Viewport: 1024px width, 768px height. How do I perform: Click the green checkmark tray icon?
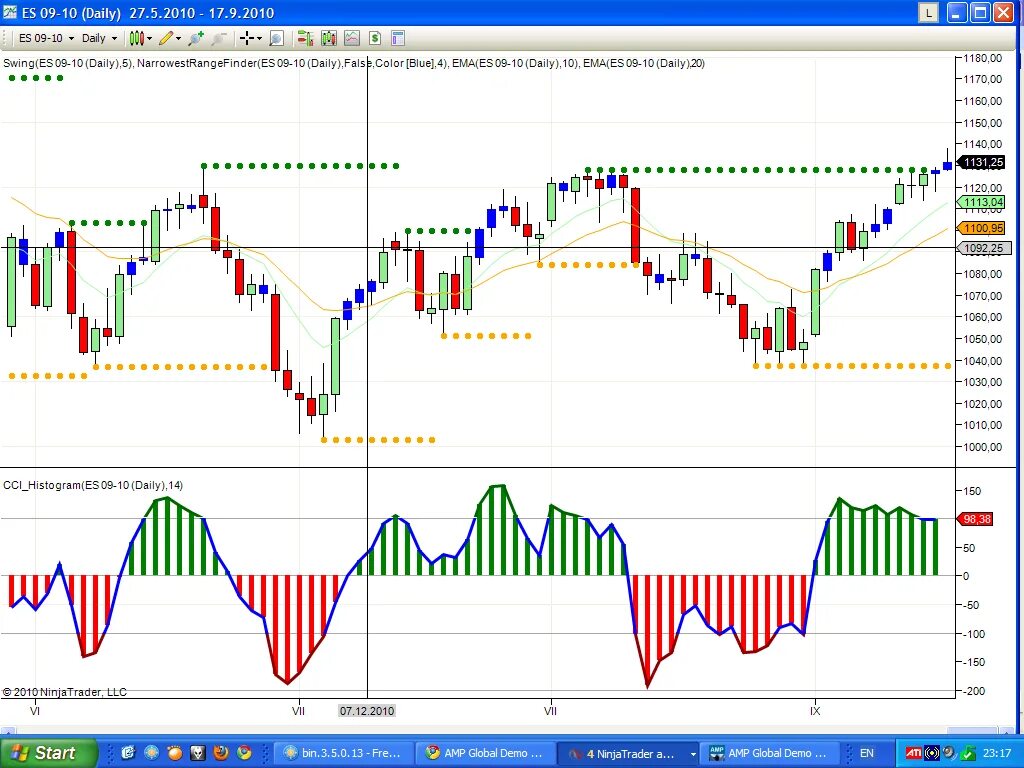coord(969,753)
